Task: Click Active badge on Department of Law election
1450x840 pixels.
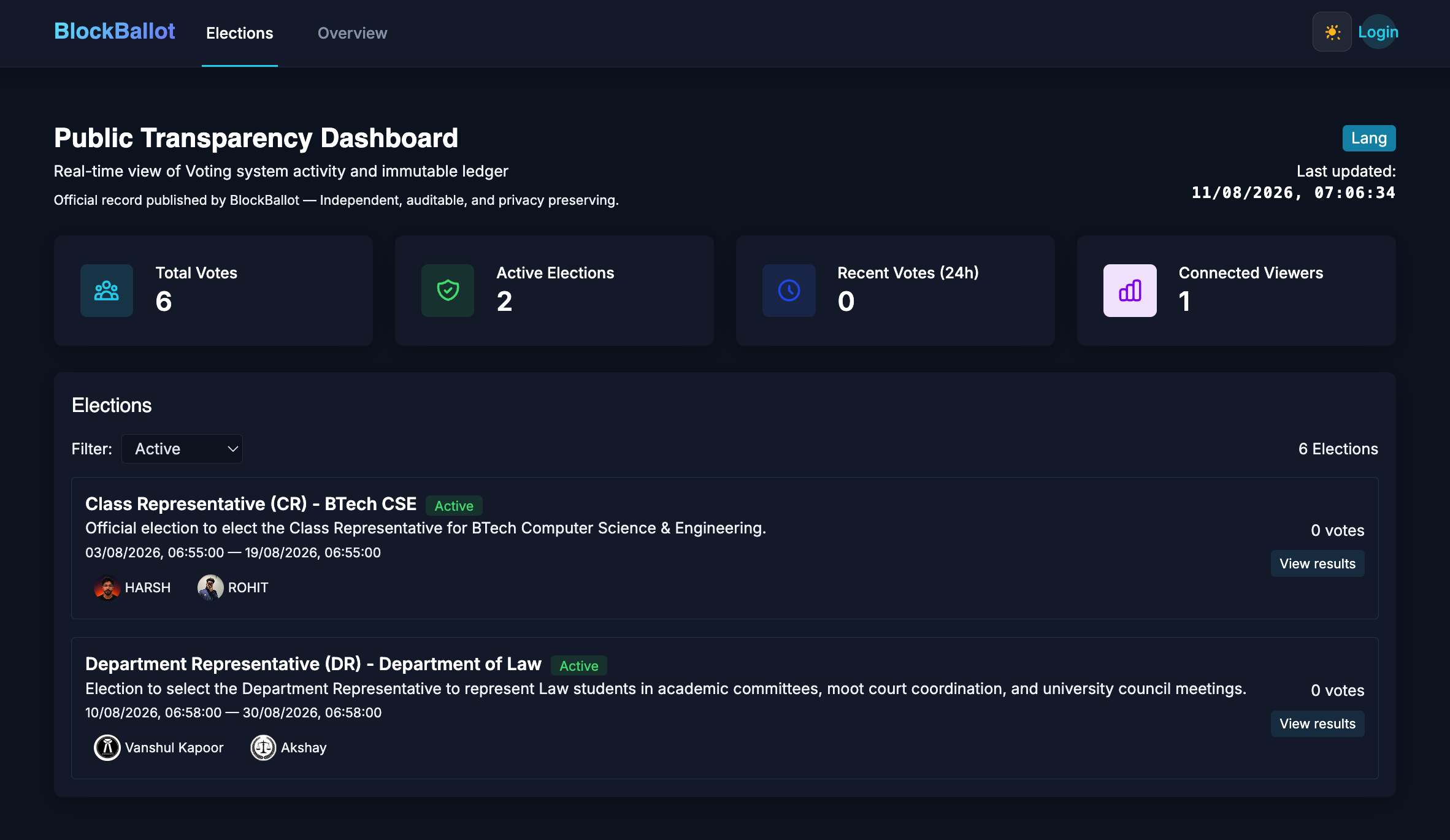Action: click(x=579, y=666)
